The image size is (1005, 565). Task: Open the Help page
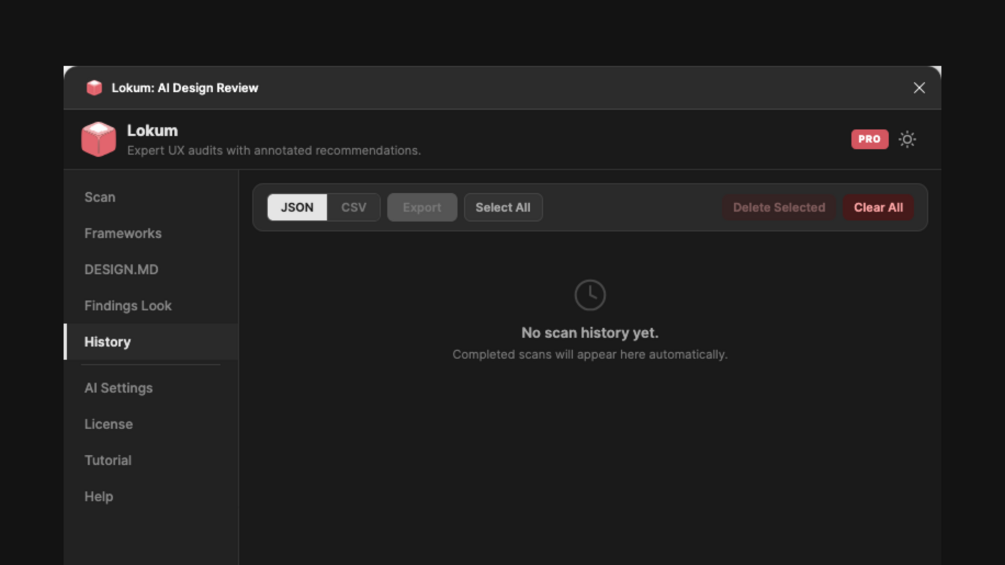[x=151, y=496]
